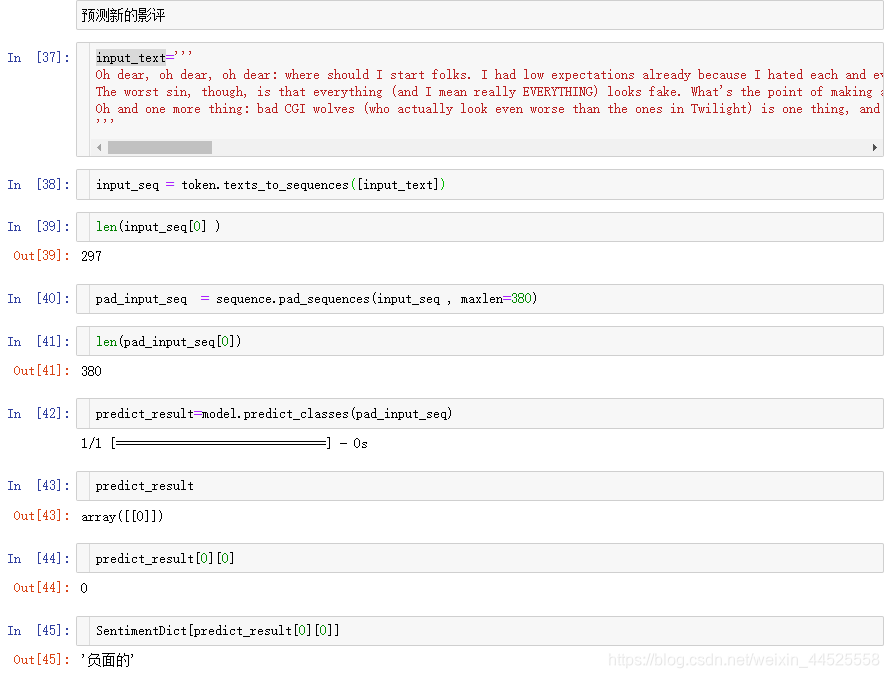Select the SentimentDict lookup cell 45
Viewport: 889px width, 678px height.
(x=480, y=630)
